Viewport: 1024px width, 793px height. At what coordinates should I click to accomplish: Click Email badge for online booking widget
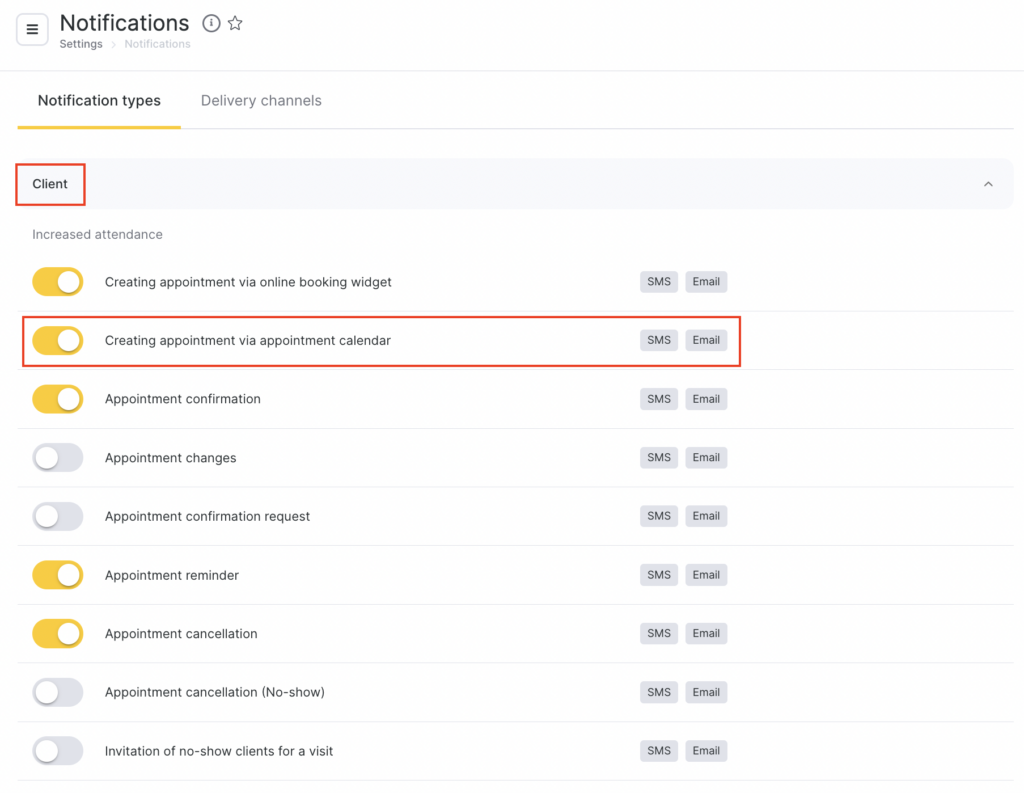pos(706,282)
